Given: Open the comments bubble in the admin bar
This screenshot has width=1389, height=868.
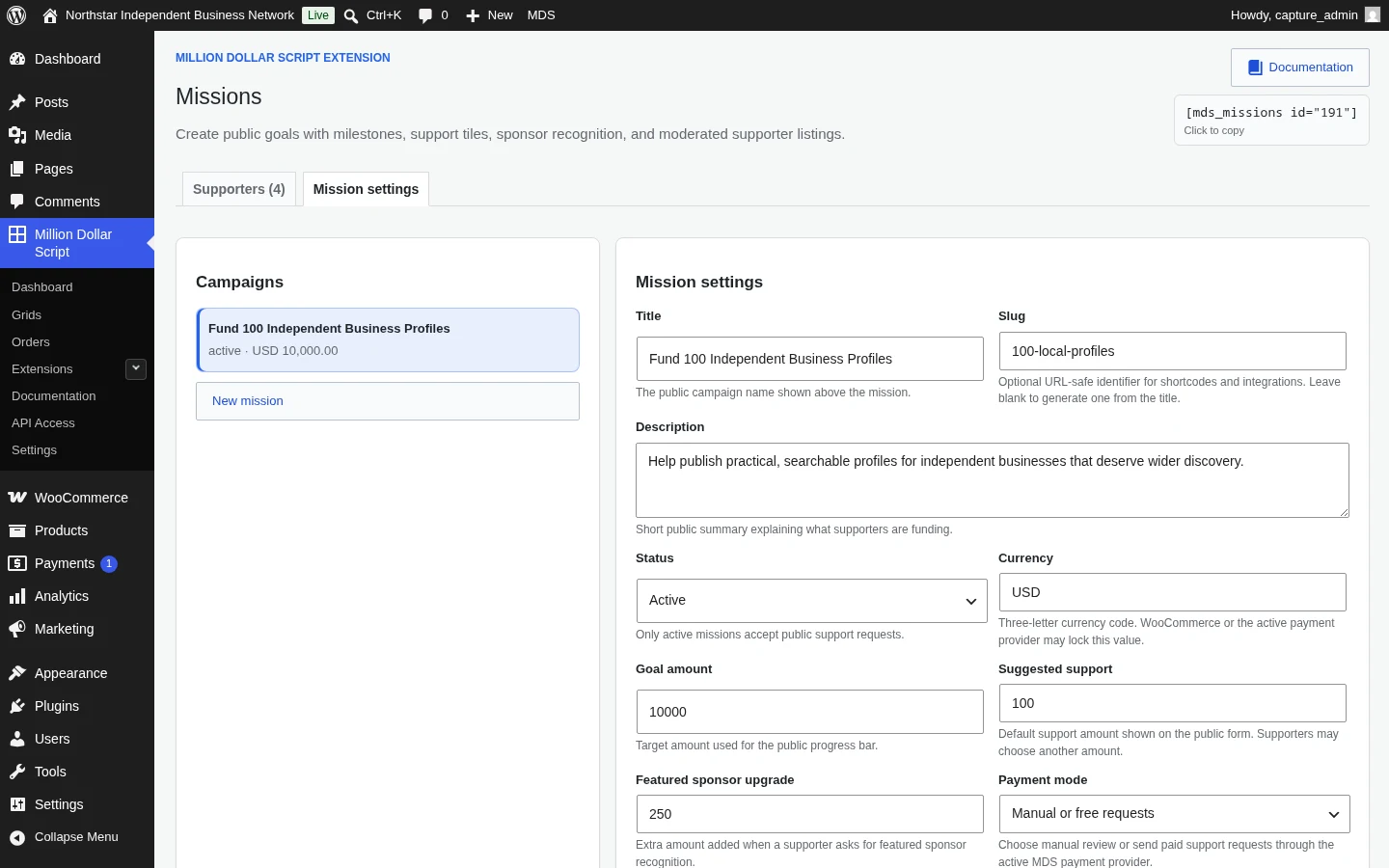Looking at the screenshot, I should (x=425, y=15).
